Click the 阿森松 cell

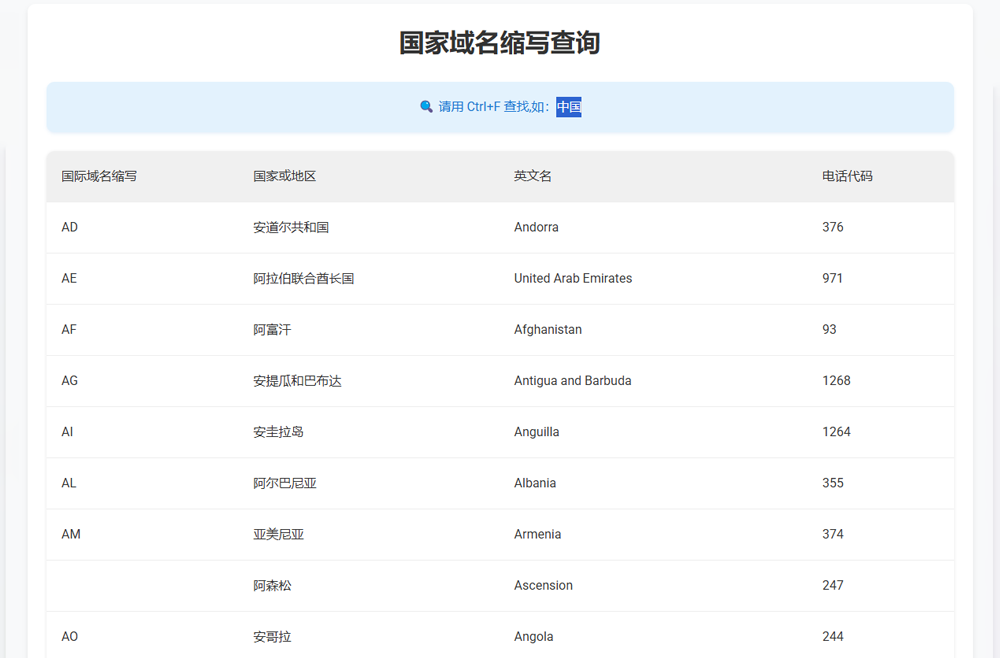pos(272,585)
